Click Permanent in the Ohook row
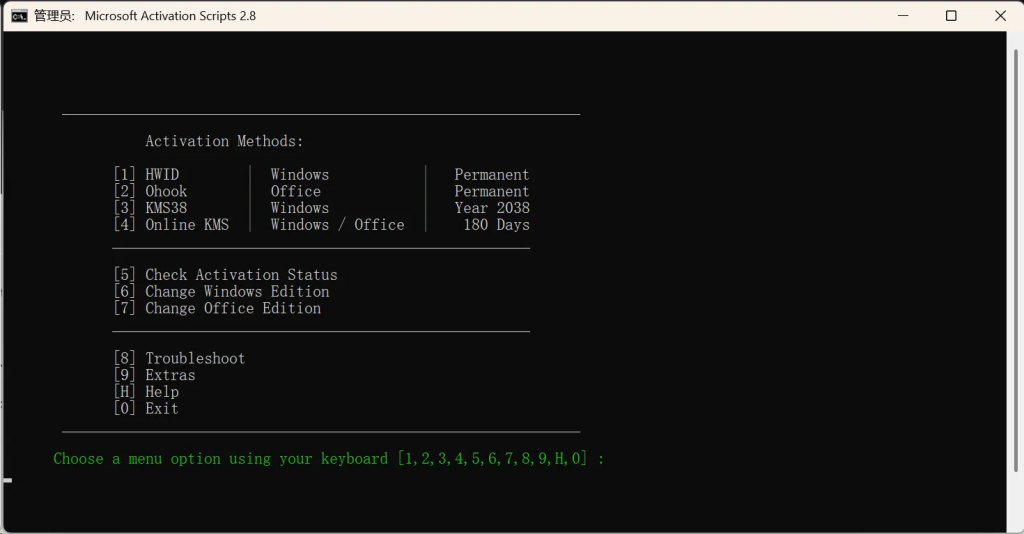 point(492,191)
